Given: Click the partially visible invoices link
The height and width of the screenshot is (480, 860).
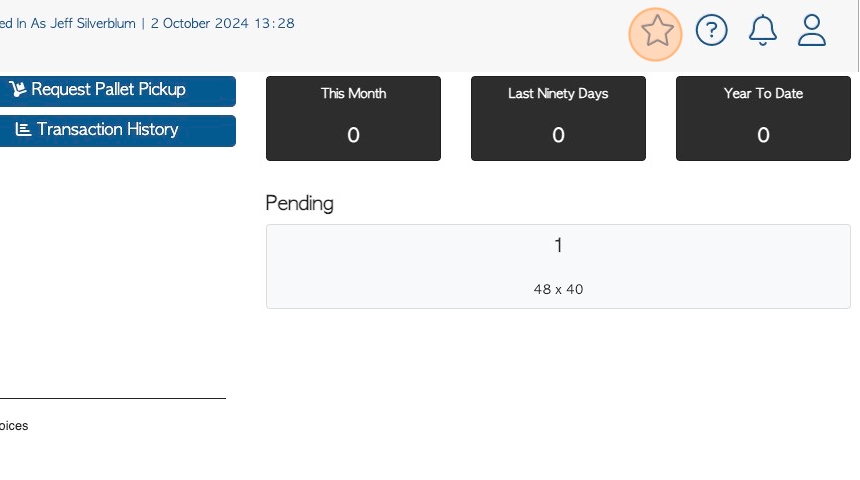Looking at the screenshot, I should coord(14,426).
